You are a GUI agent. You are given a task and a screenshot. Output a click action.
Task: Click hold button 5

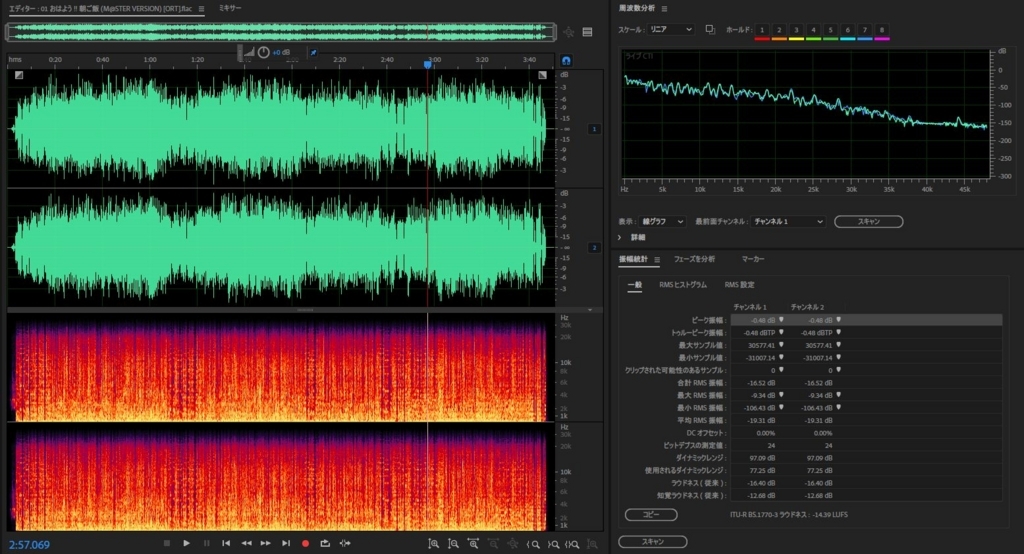tap(830, 30)
